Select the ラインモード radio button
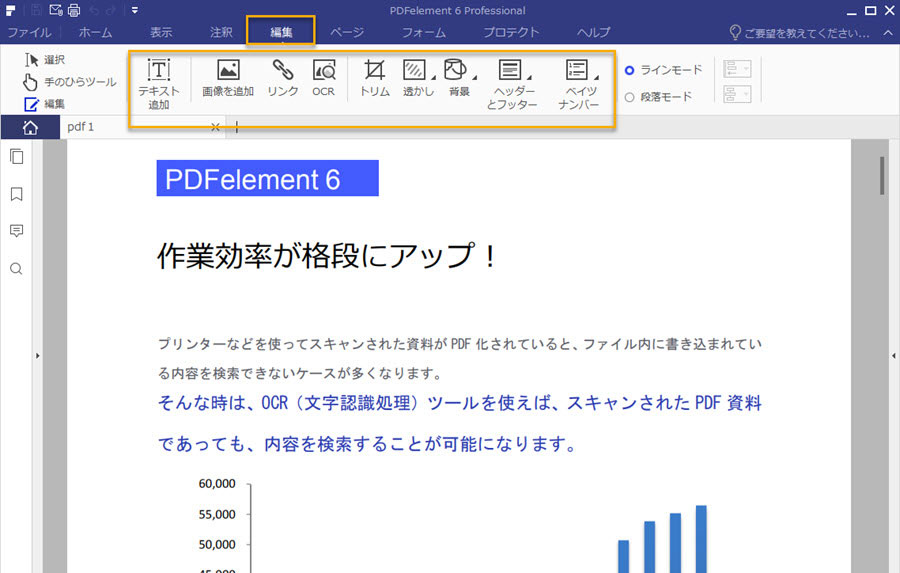 pos(629,70)
